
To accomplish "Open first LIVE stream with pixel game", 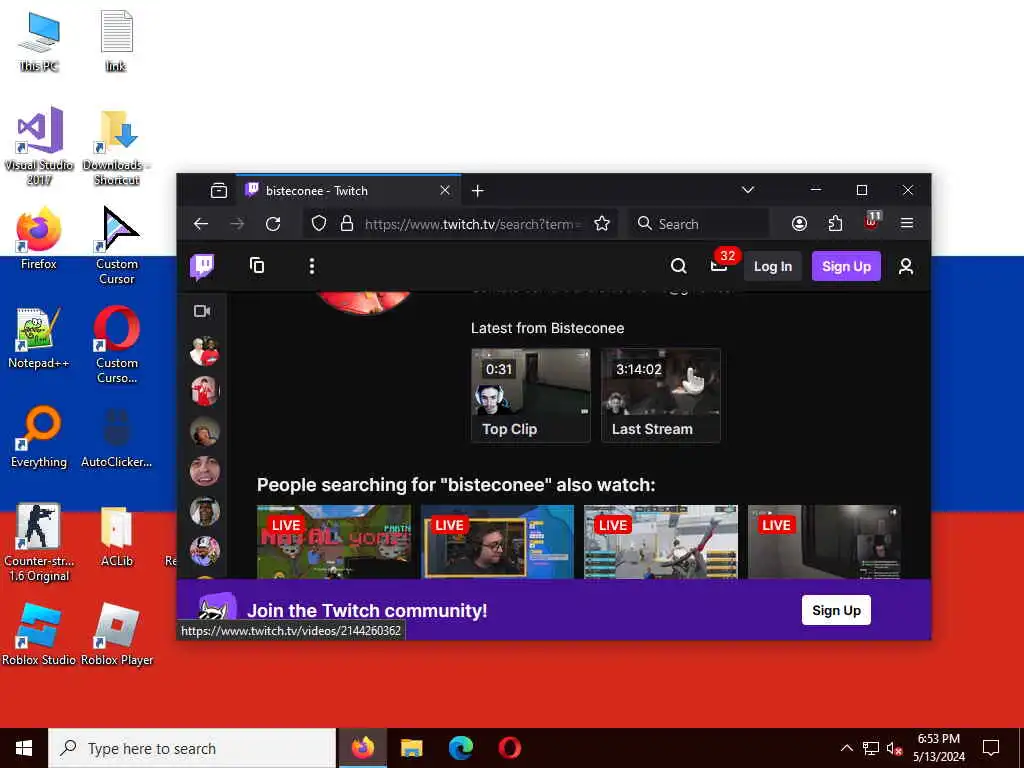I will click(x=334, y=541).
